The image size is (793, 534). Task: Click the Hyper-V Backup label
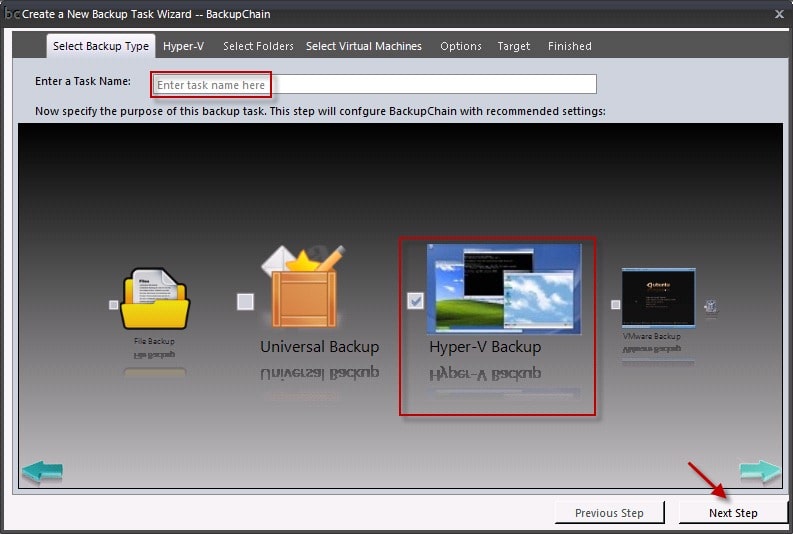pos(485,347)
